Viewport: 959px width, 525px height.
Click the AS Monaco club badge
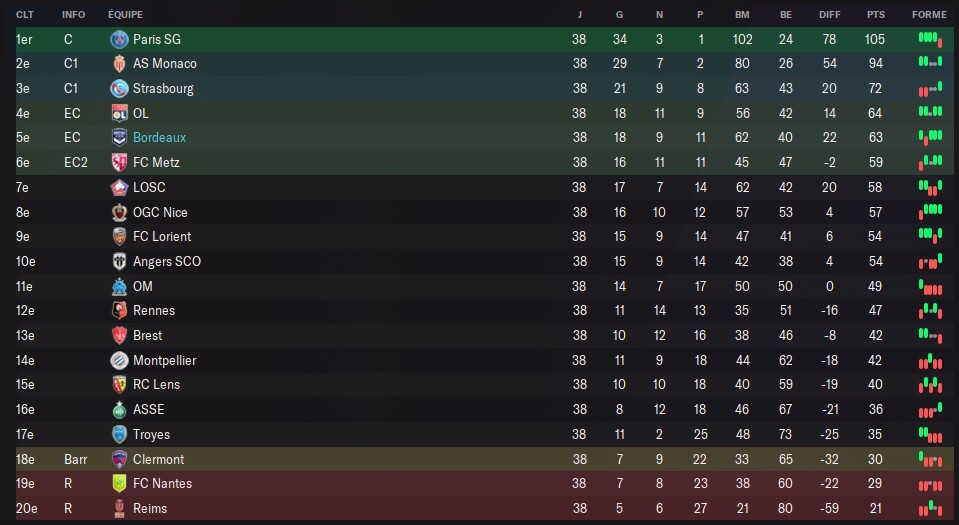pos(119,63)
